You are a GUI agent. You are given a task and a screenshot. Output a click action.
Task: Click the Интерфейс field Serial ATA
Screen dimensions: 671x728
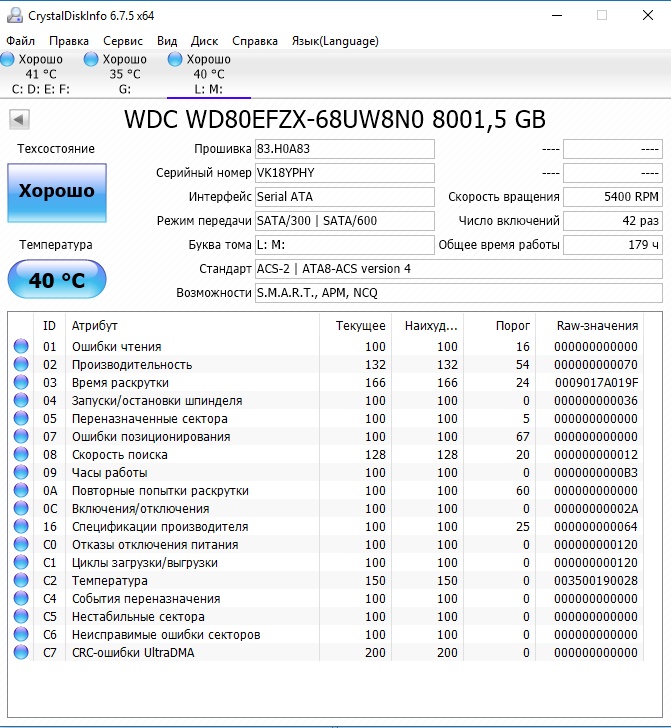(x=345, y=197)
